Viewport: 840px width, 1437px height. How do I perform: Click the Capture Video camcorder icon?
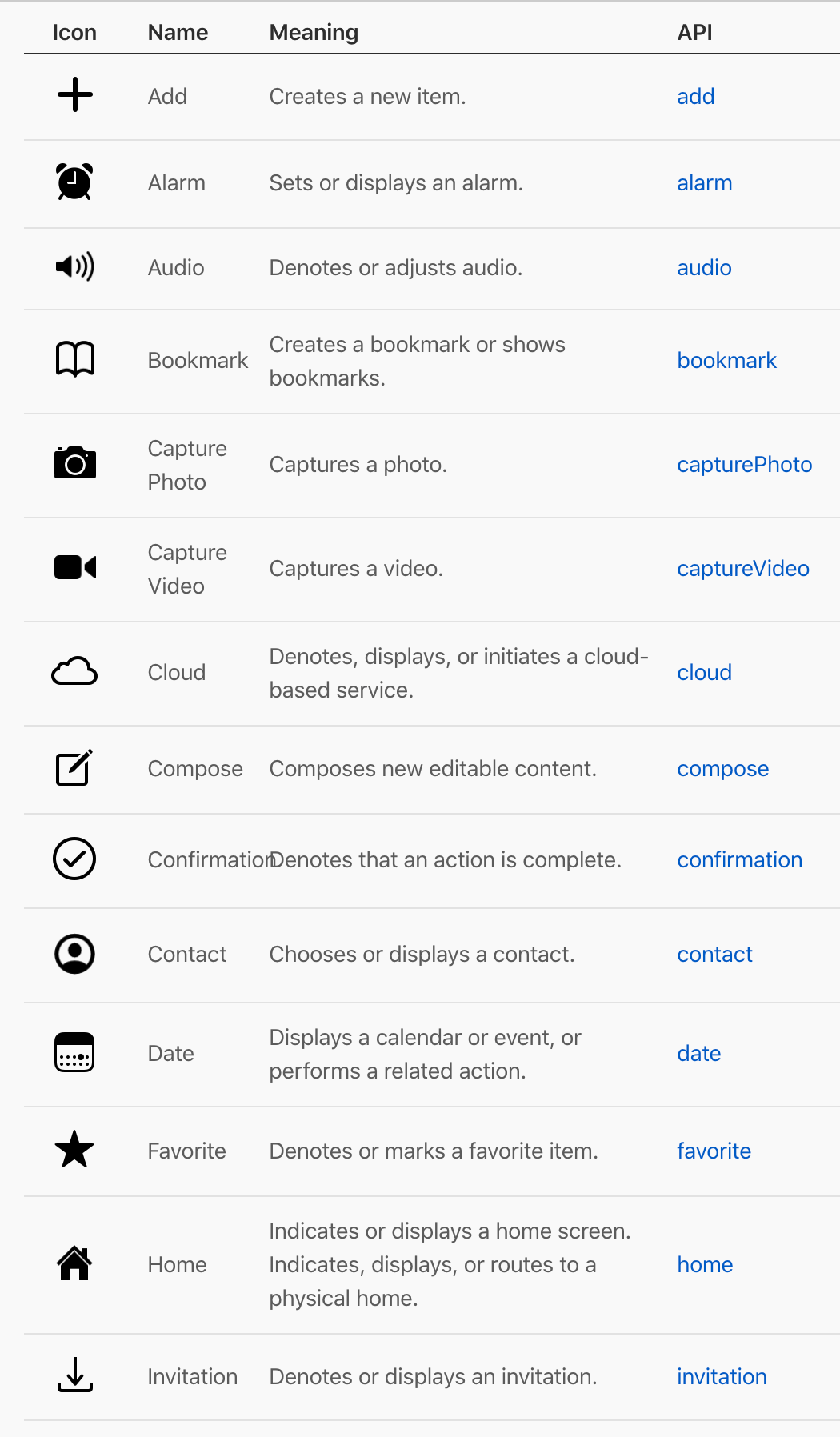coord(75,567)
